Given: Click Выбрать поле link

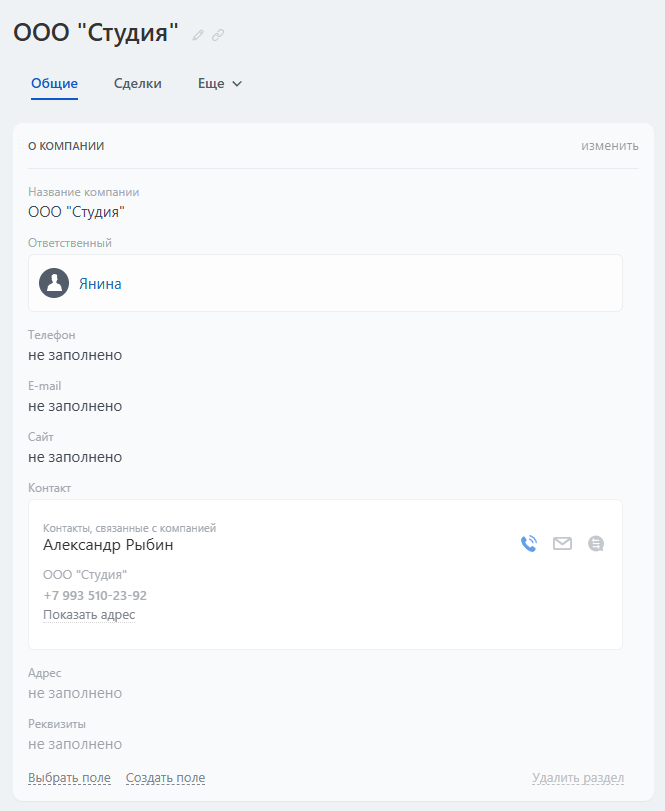Looking at the screenshot, I should pos(69,778).
